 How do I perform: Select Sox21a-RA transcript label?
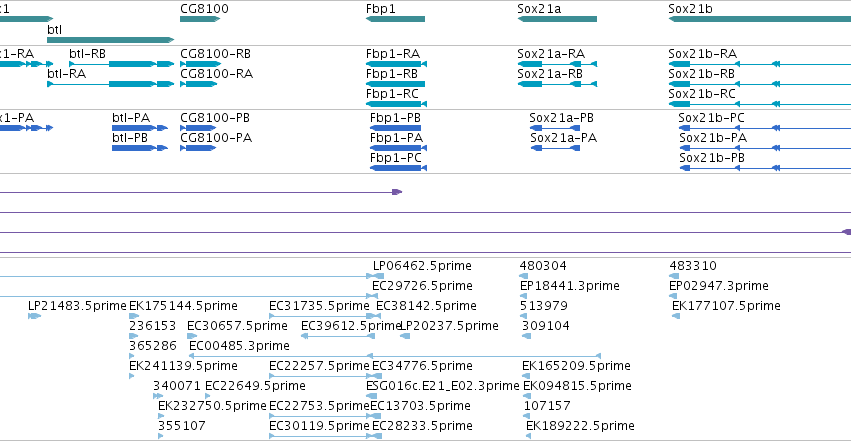point(551,54)
